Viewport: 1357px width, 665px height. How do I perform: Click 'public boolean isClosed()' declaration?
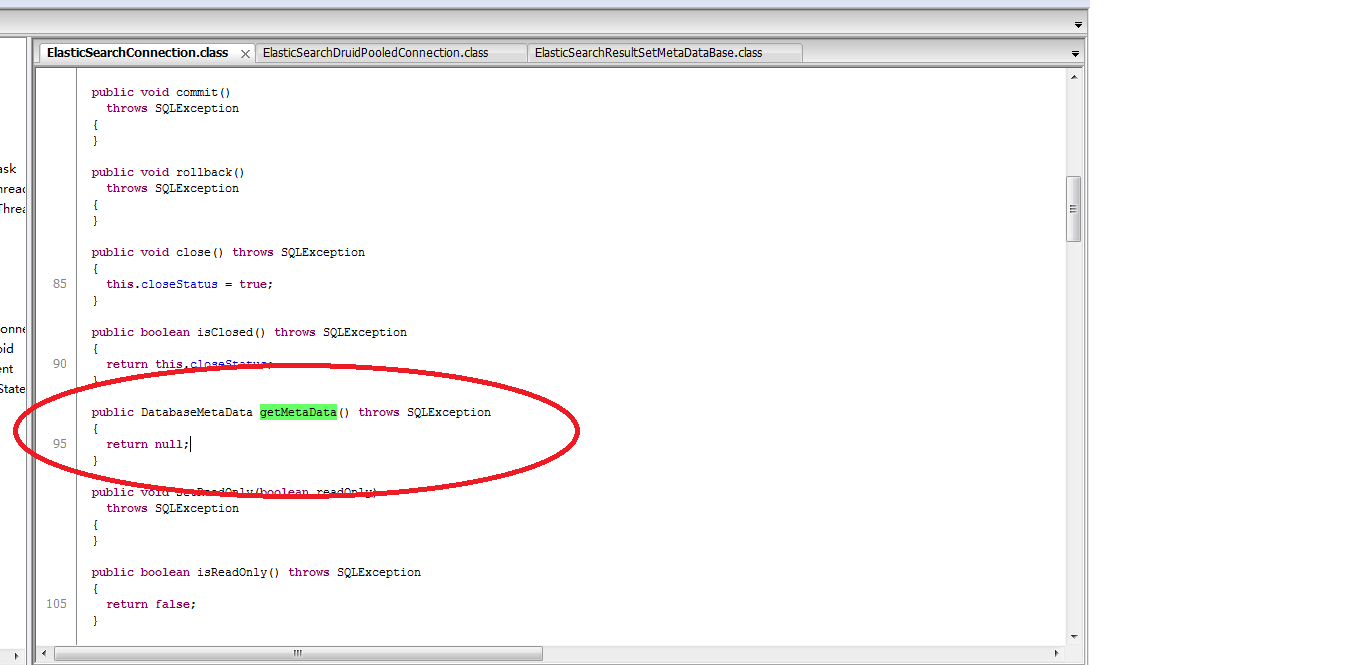[x=249, y=332]
